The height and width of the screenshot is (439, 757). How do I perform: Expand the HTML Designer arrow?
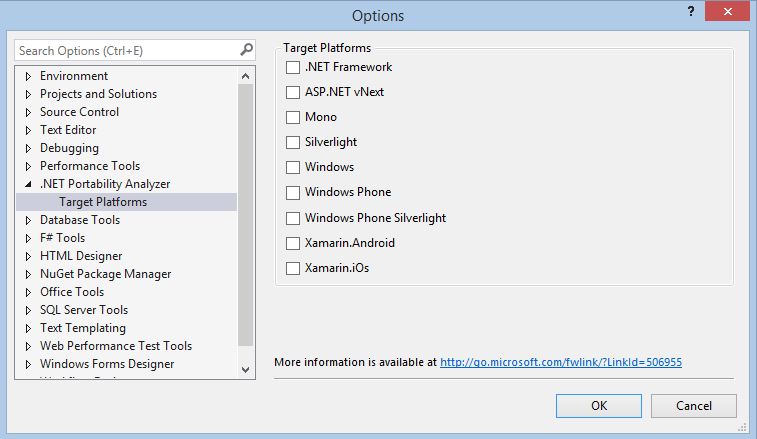click(x=28, y=256)
